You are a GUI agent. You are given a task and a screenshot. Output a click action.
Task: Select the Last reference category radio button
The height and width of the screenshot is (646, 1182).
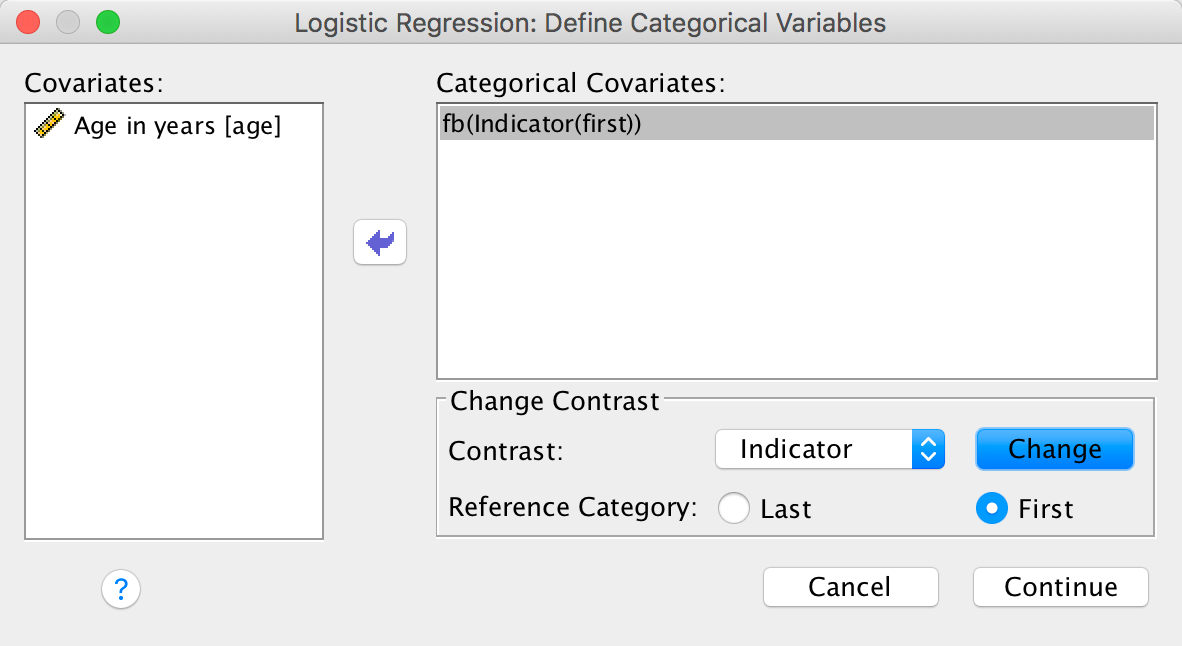[x=734, y=509]
